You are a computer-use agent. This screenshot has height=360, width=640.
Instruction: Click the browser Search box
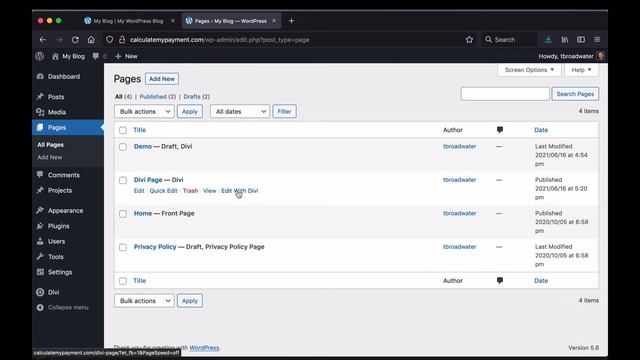pyautogui.click(x=509, y=40)
